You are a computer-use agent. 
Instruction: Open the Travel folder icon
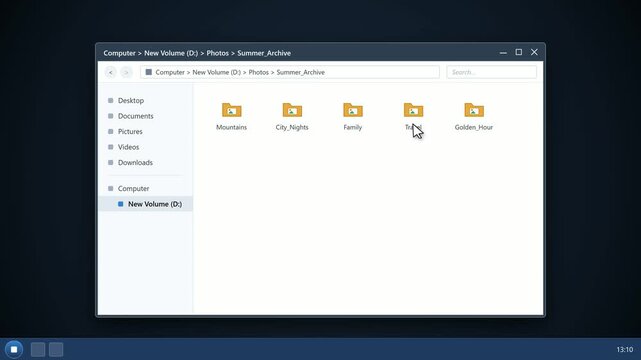point(413,110)
